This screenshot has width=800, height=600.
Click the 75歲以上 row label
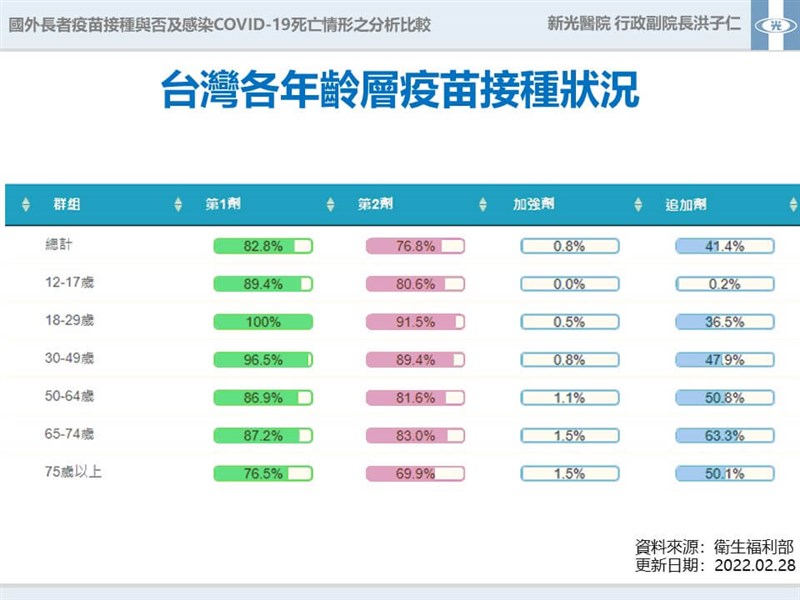pos(73,472)
